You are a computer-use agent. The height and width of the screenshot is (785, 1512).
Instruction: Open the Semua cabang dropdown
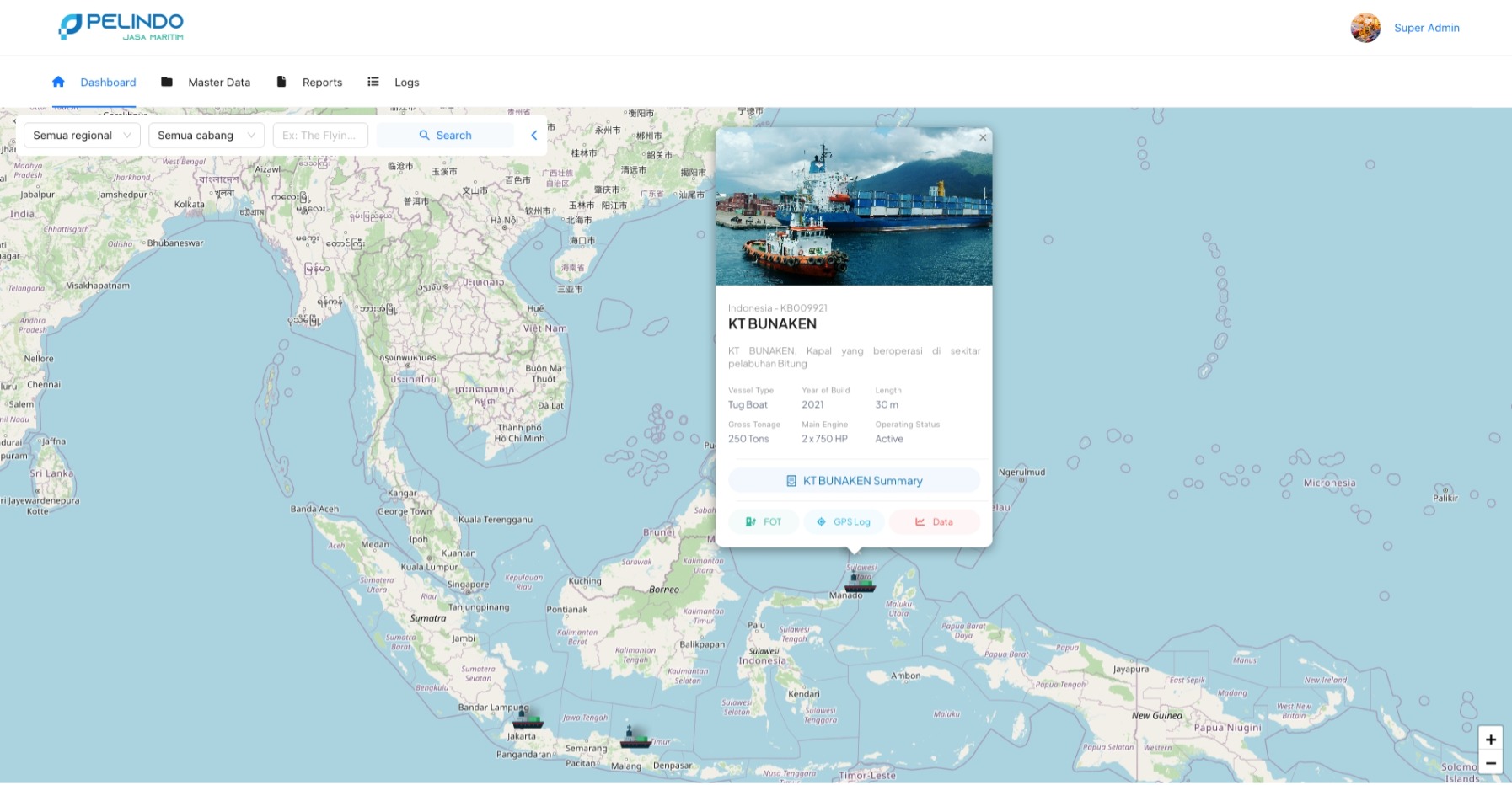[x=206, y=135]
